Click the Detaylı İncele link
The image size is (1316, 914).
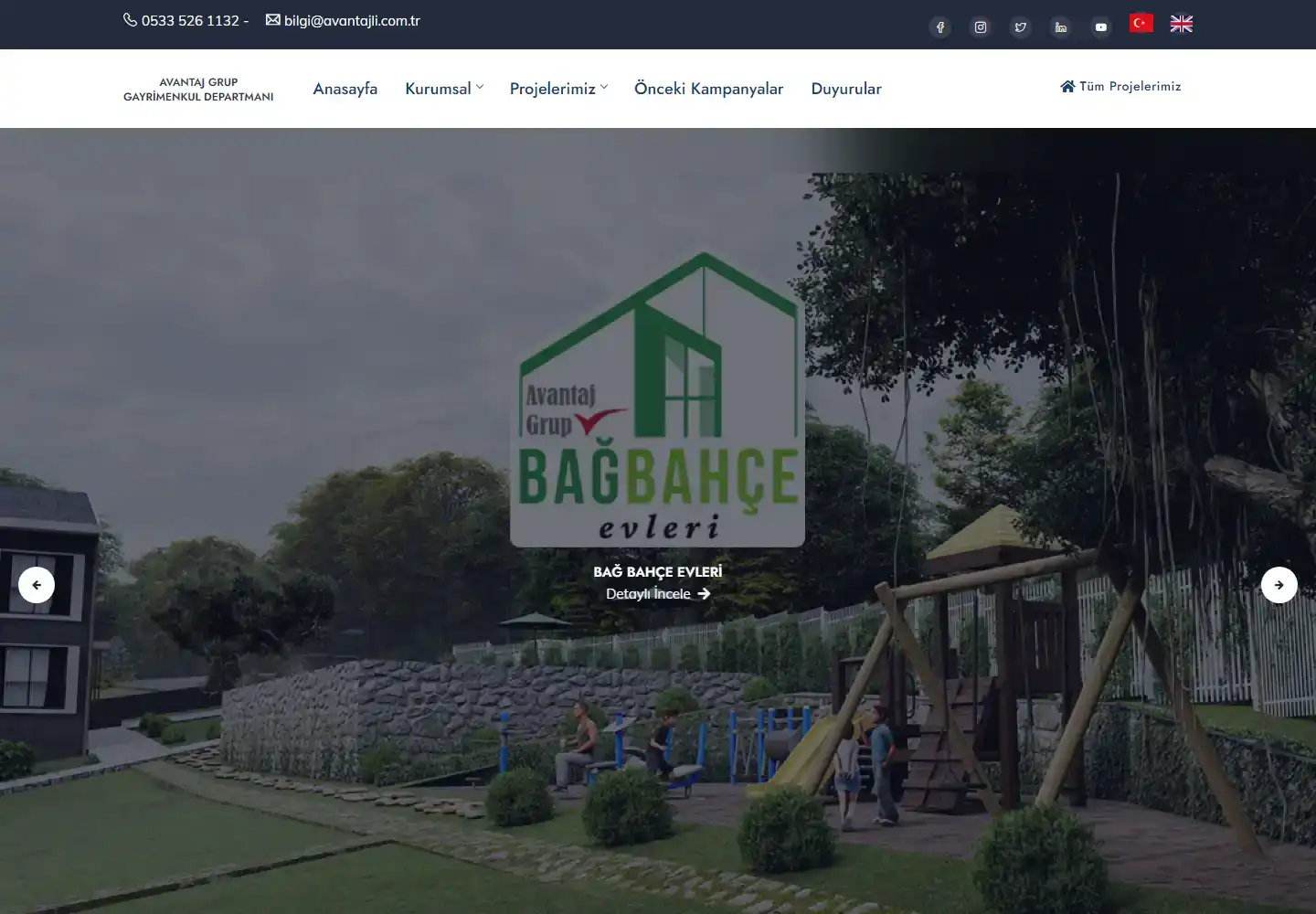coord(658,594)
